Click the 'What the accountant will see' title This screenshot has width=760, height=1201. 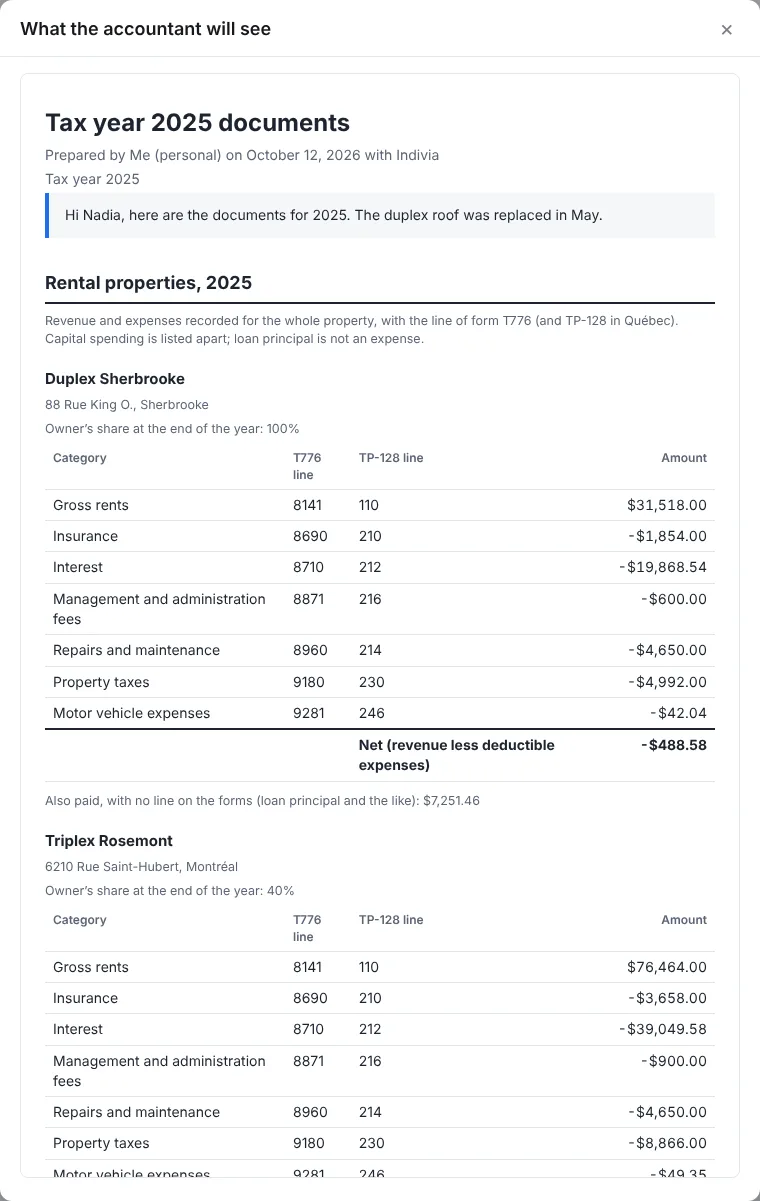(x=145, y=29)
